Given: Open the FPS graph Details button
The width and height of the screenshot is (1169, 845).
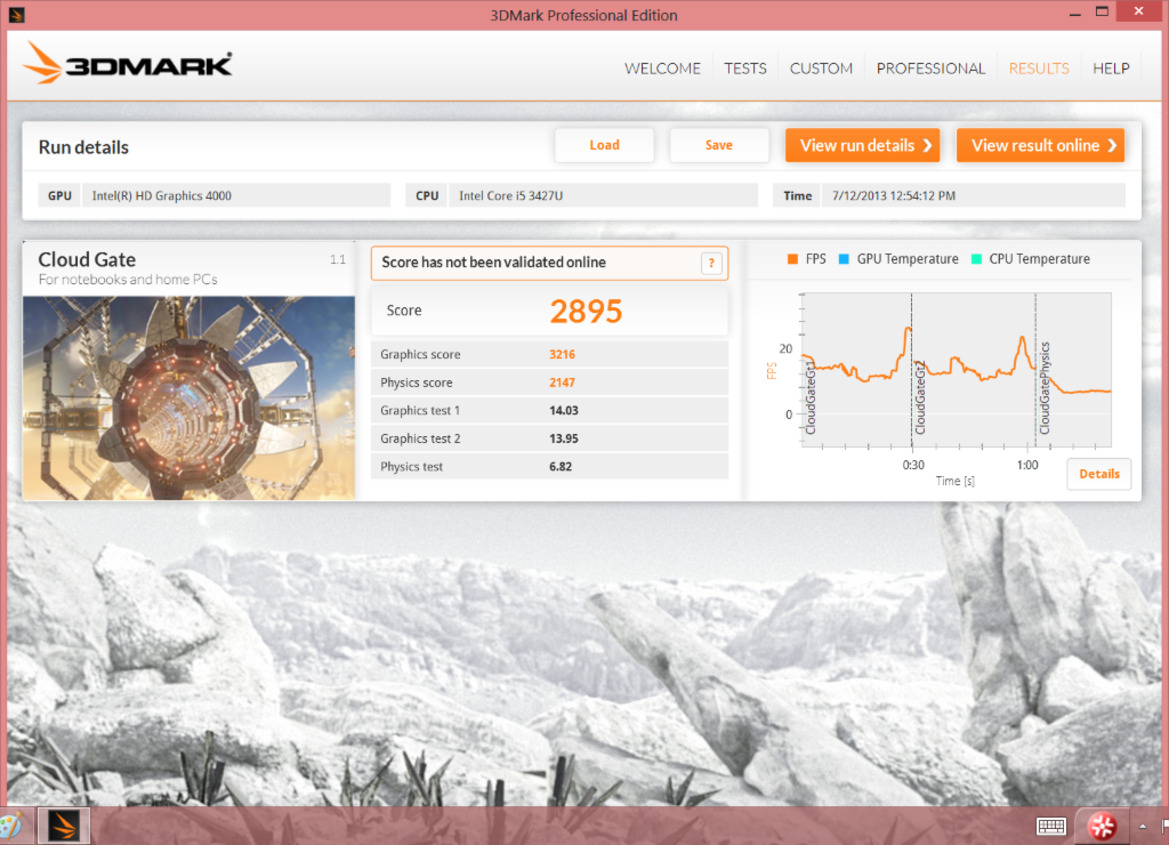Looking at the screenshot, I should (1099, 474).
